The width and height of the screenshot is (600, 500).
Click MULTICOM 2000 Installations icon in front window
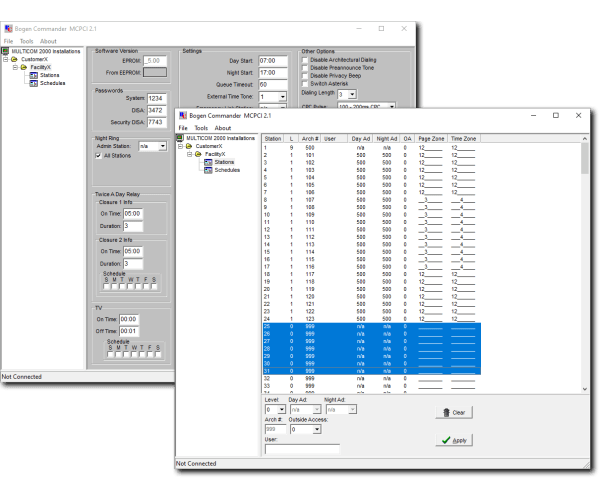pyautogui.click(x=180, y=138)
